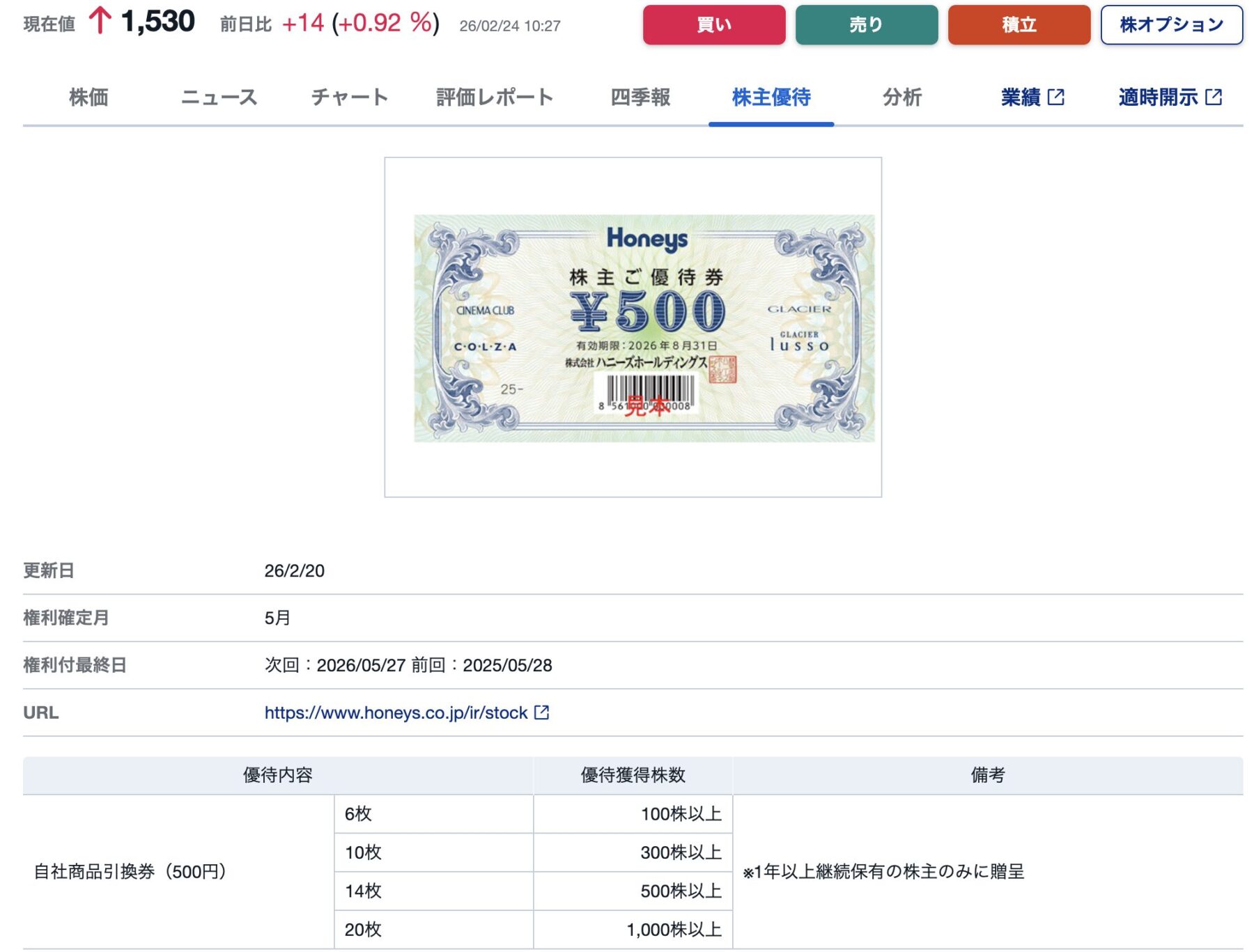Click the external-link icon after the URL

[541, 712]
